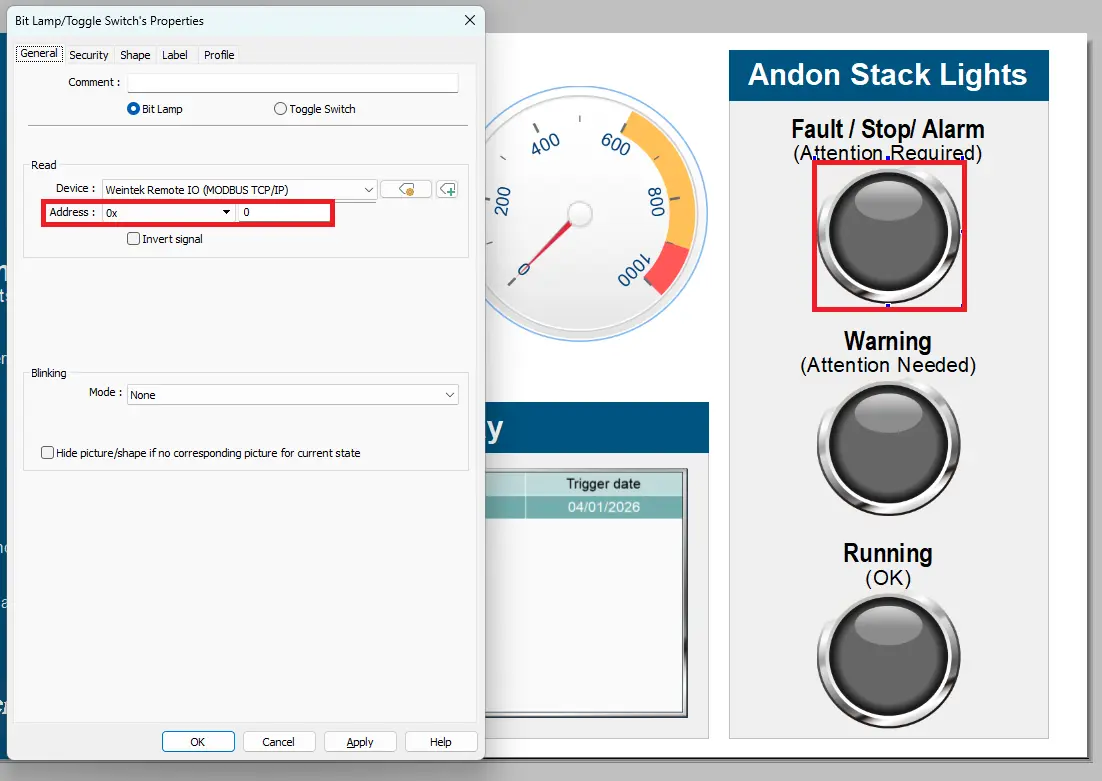Click the add new device icon

pyautogui.click(x=446, y=189)
